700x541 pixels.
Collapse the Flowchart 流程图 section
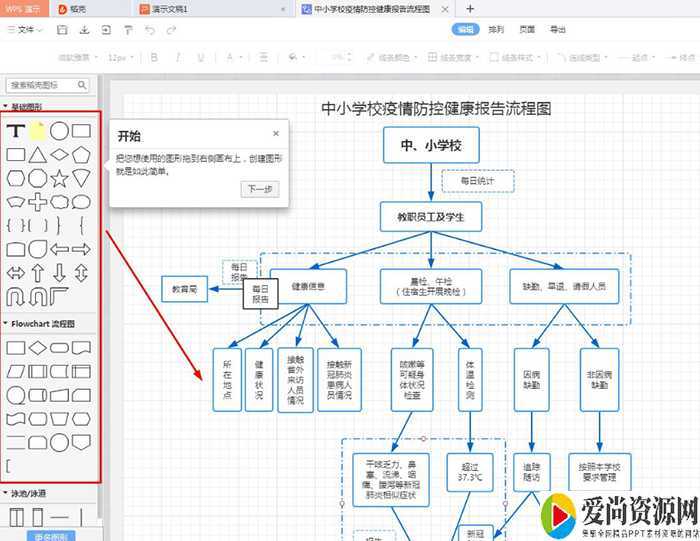tap(5, 323)
